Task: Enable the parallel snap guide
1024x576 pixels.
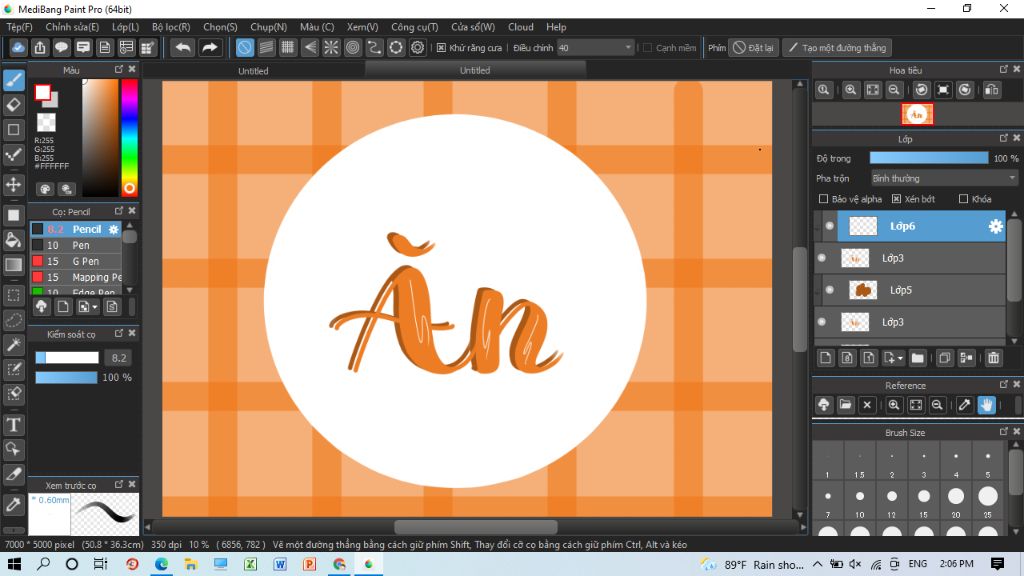Action: (x=266, y=48)
